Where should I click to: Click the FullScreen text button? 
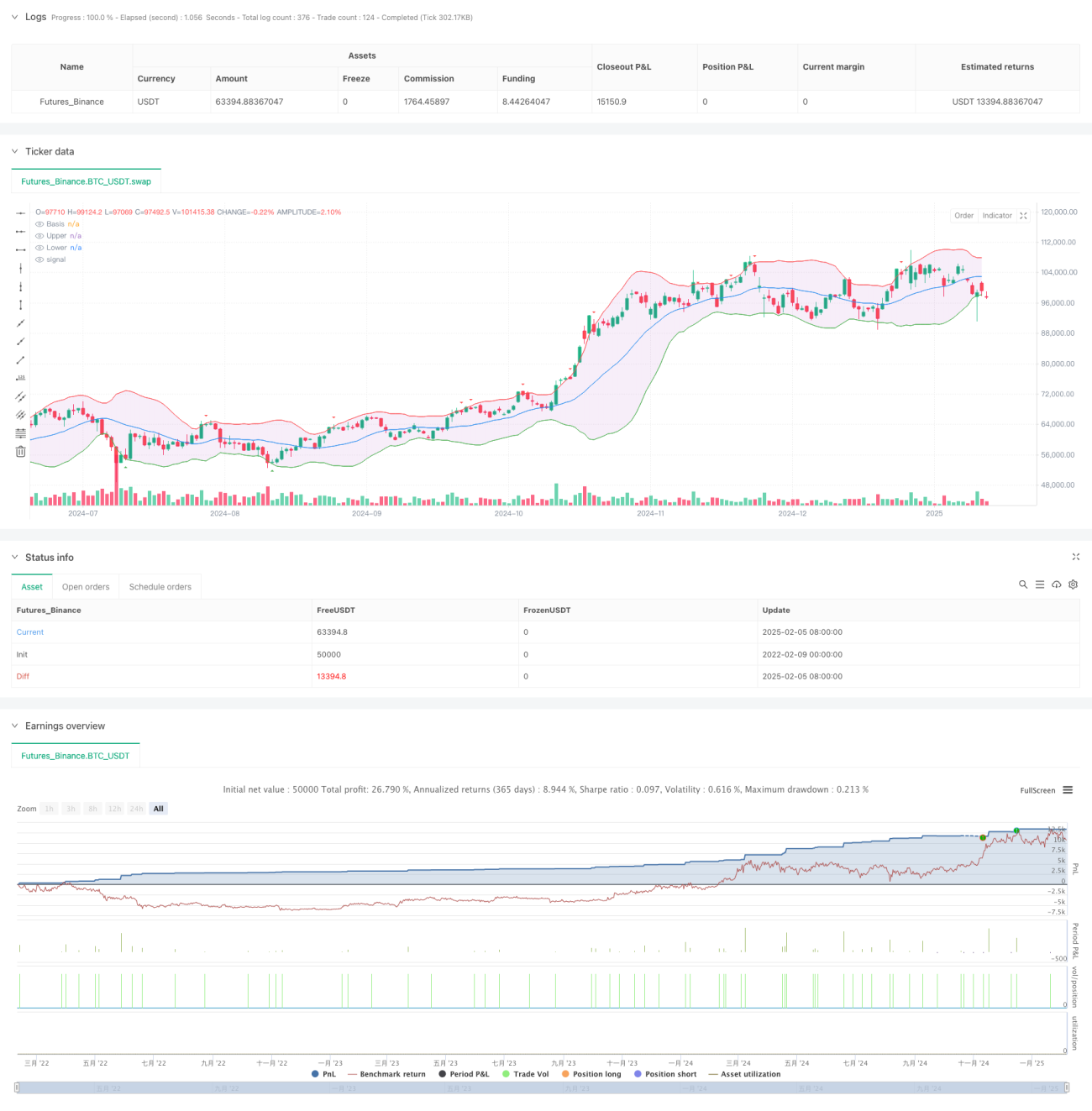click(x=1037, y=790)
